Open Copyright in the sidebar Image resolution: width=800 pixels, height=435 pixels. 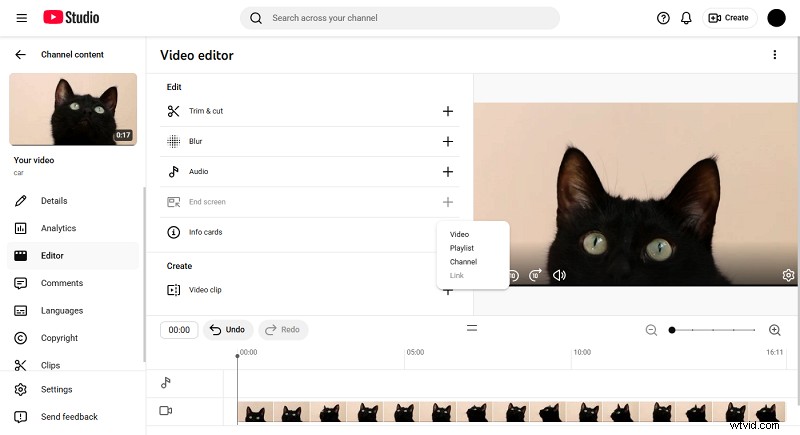point(72,338)
